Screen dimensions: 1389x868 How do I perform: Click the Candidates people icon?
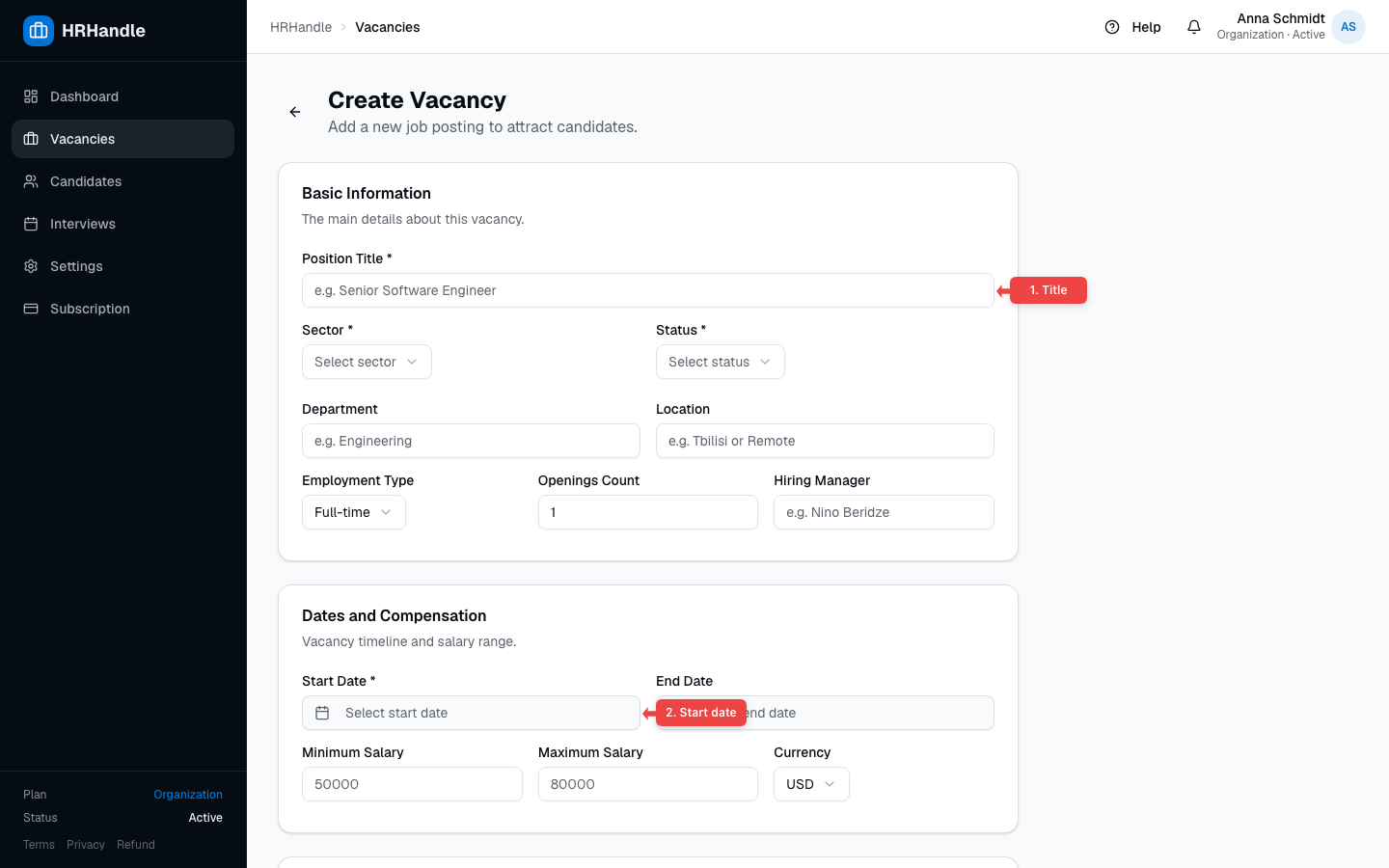pos(31,181)
